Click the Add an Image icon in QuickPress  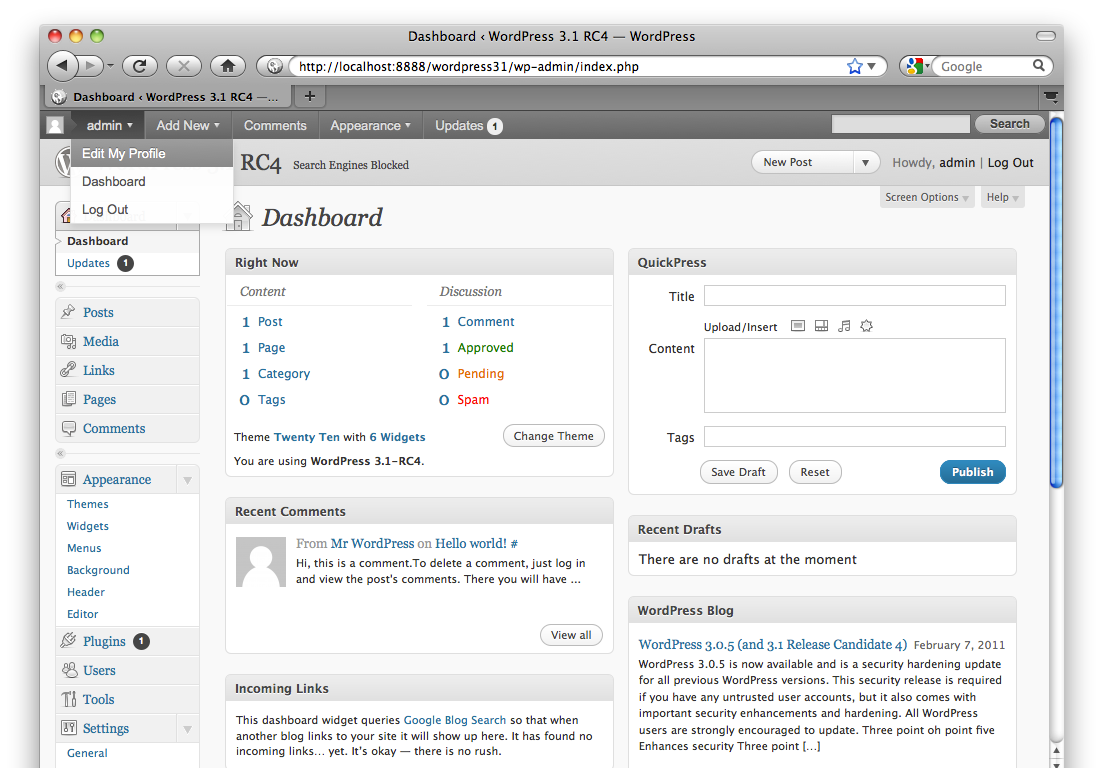click(798, 326)
